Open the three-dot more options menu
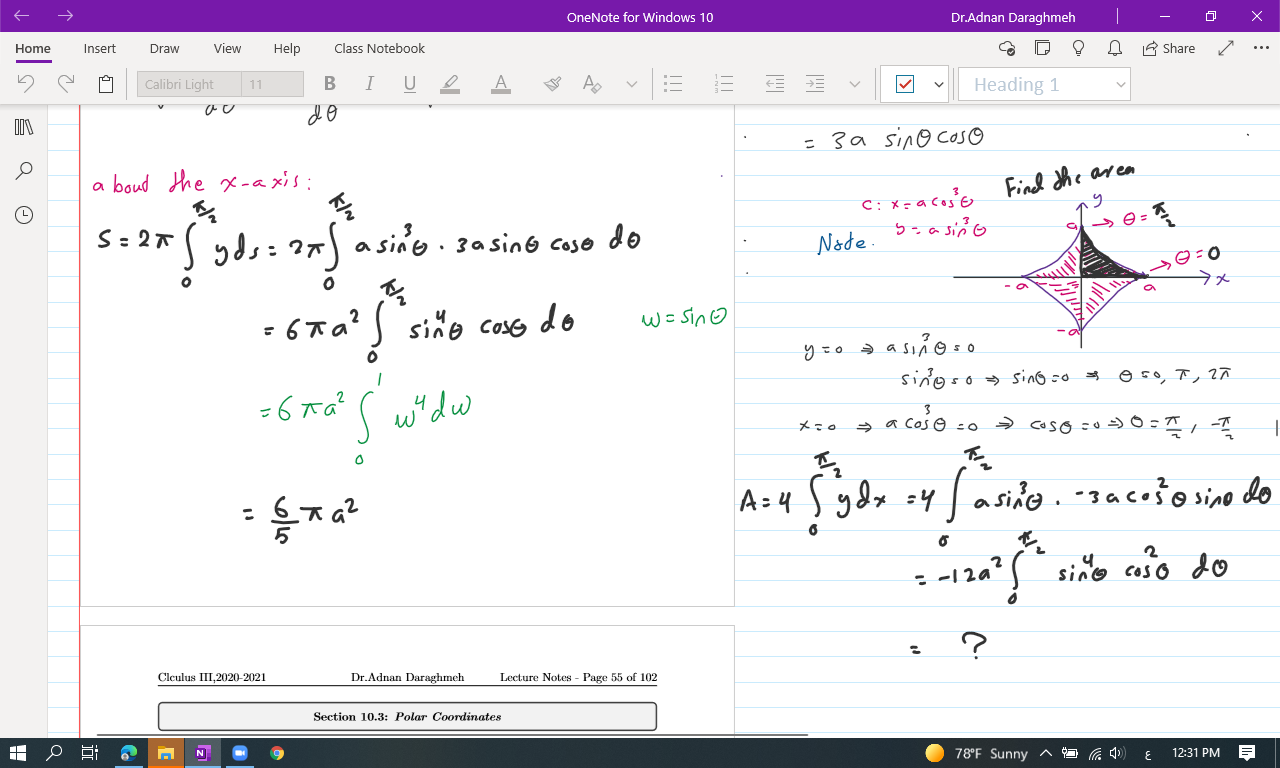The height and width of the screenshot is (768, 1280). point(1260,48)
